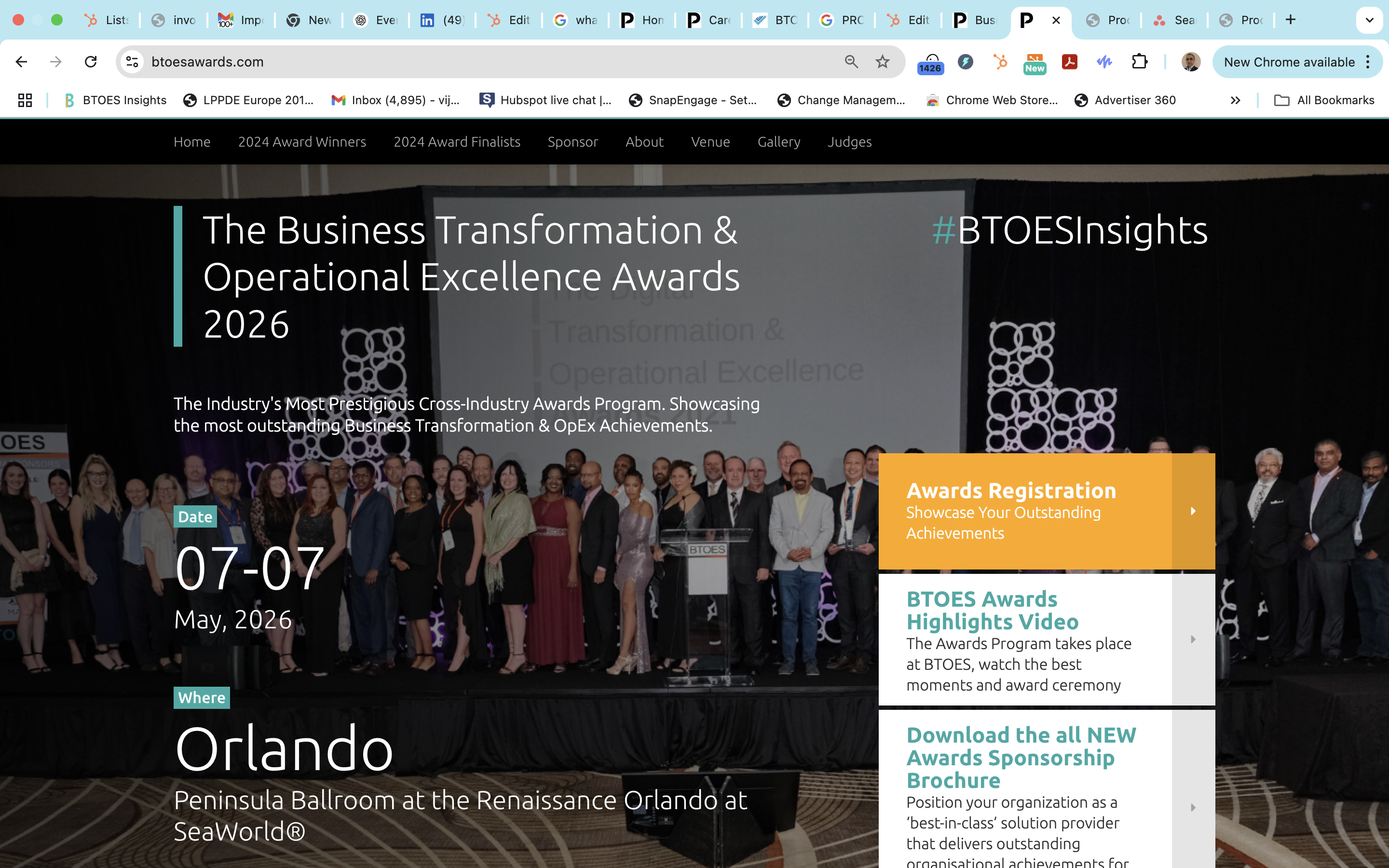
Task: Expand the Awards Registration arrow panel
Action: pos(1193,511)
